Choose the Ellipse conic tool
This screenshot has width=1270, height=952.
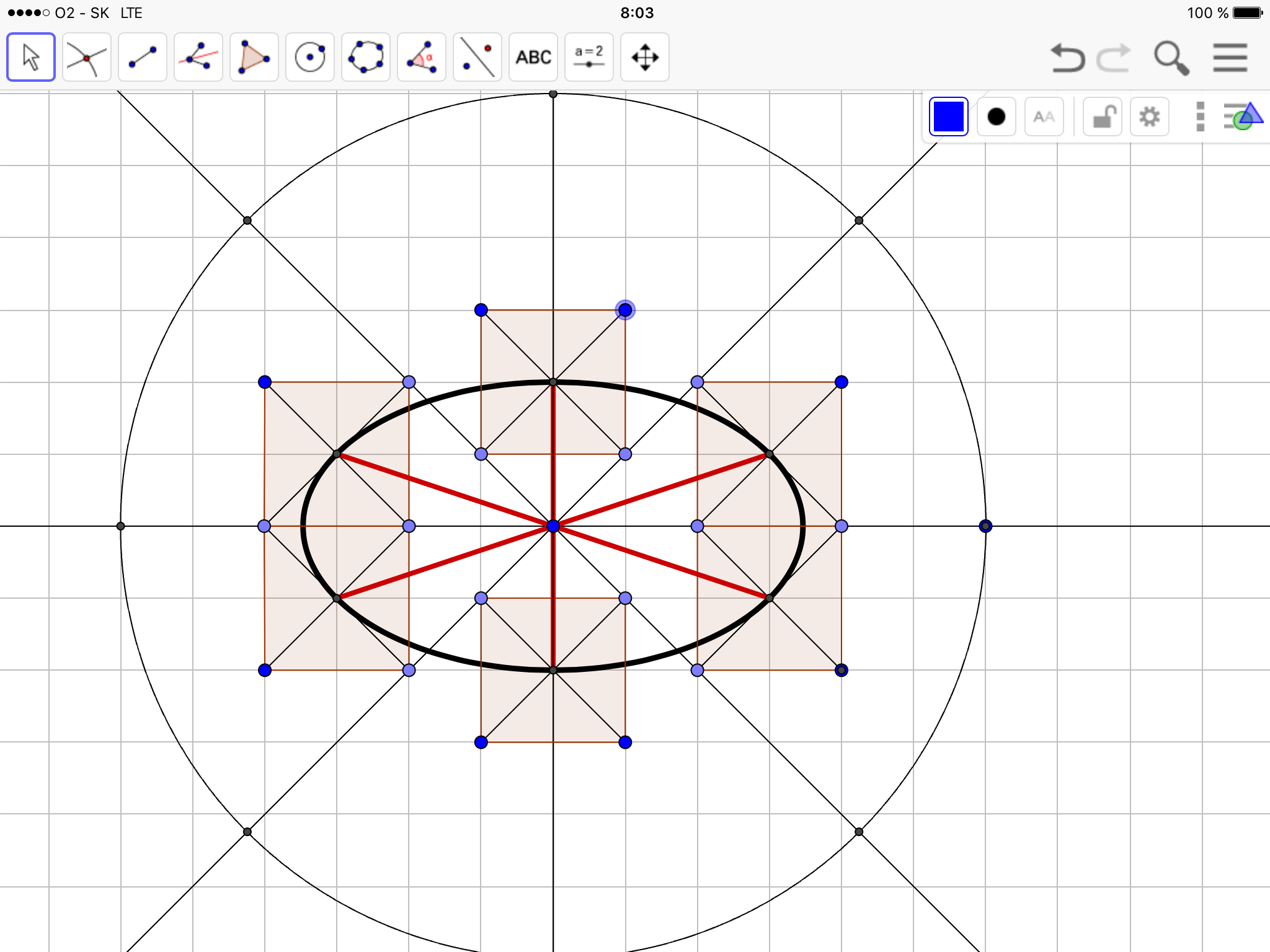(x=366, y=57)
